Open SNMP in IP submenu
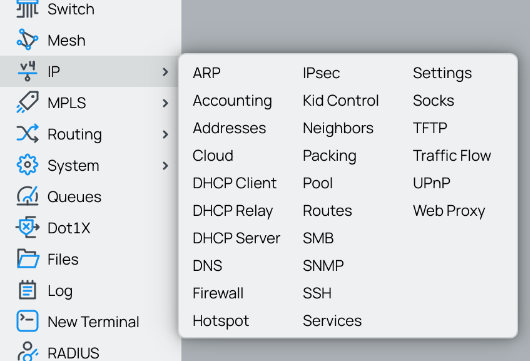530x361 pixels. [x=323, y=266]
